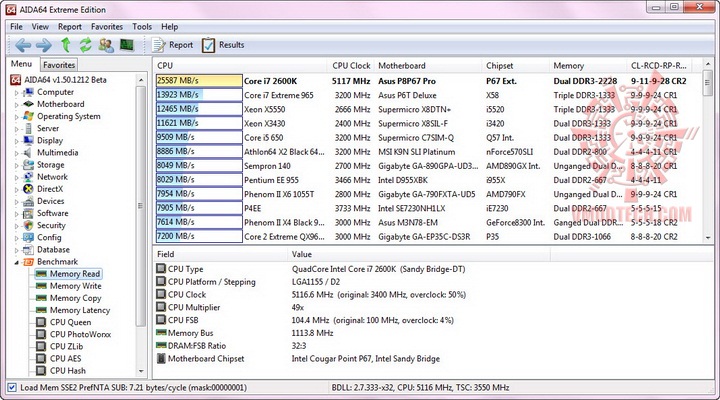The image size is (720, 400).
Task: Switch to the Favorites tab
Action: pos(59,65)
